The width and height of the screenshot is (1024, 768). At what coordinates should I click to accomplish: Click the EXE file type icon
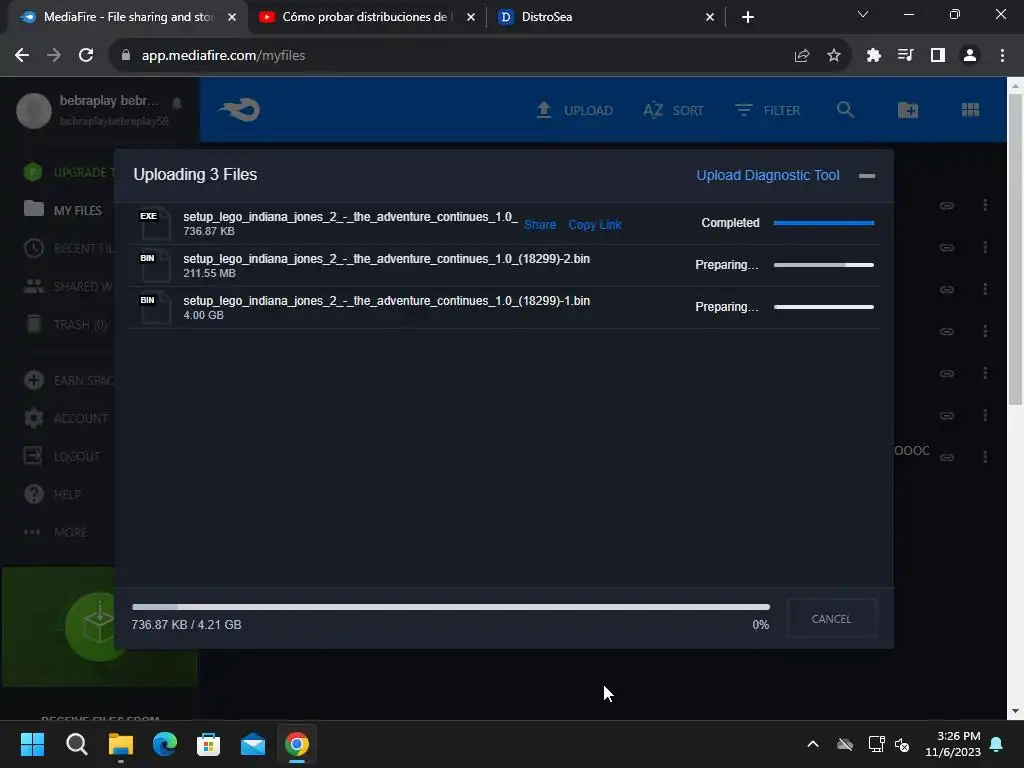click(x=154, y=224)
